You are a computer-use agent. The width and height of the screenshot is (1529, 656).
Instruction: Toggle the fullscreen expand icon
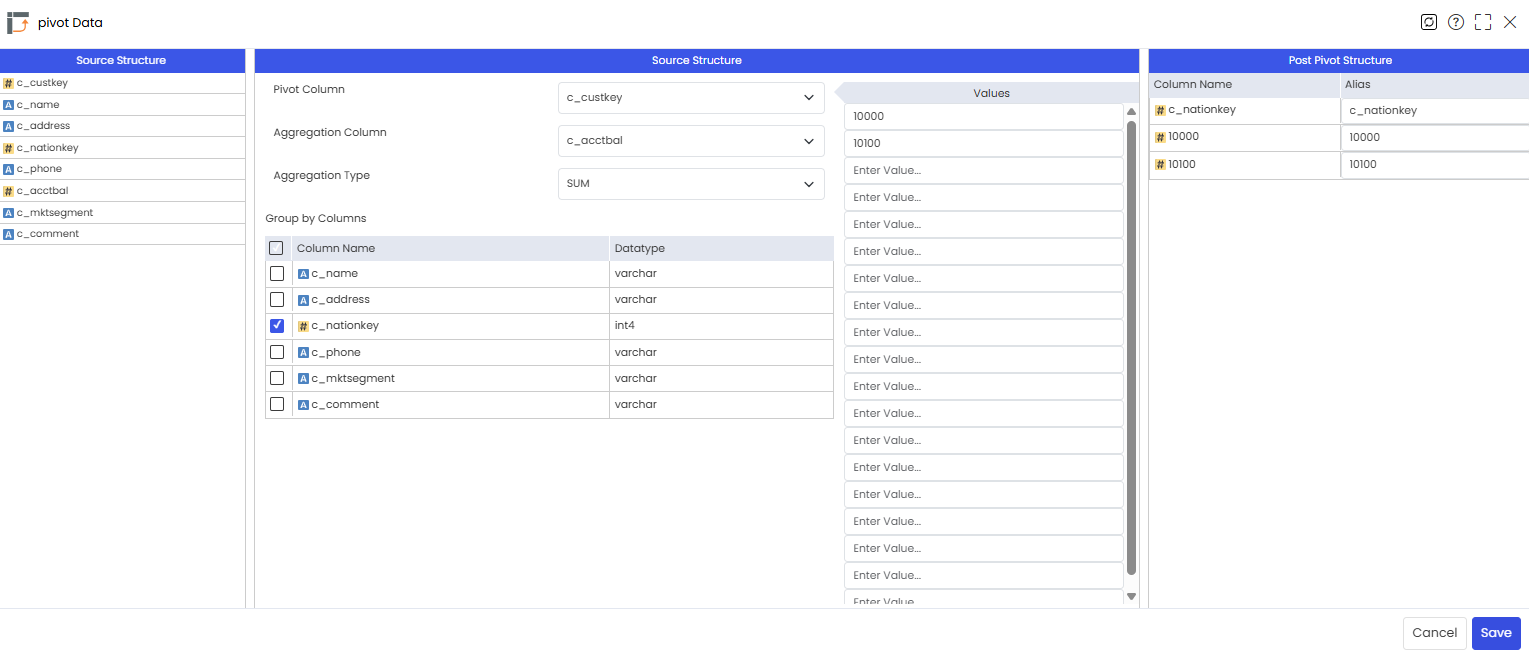point(1483,22)
